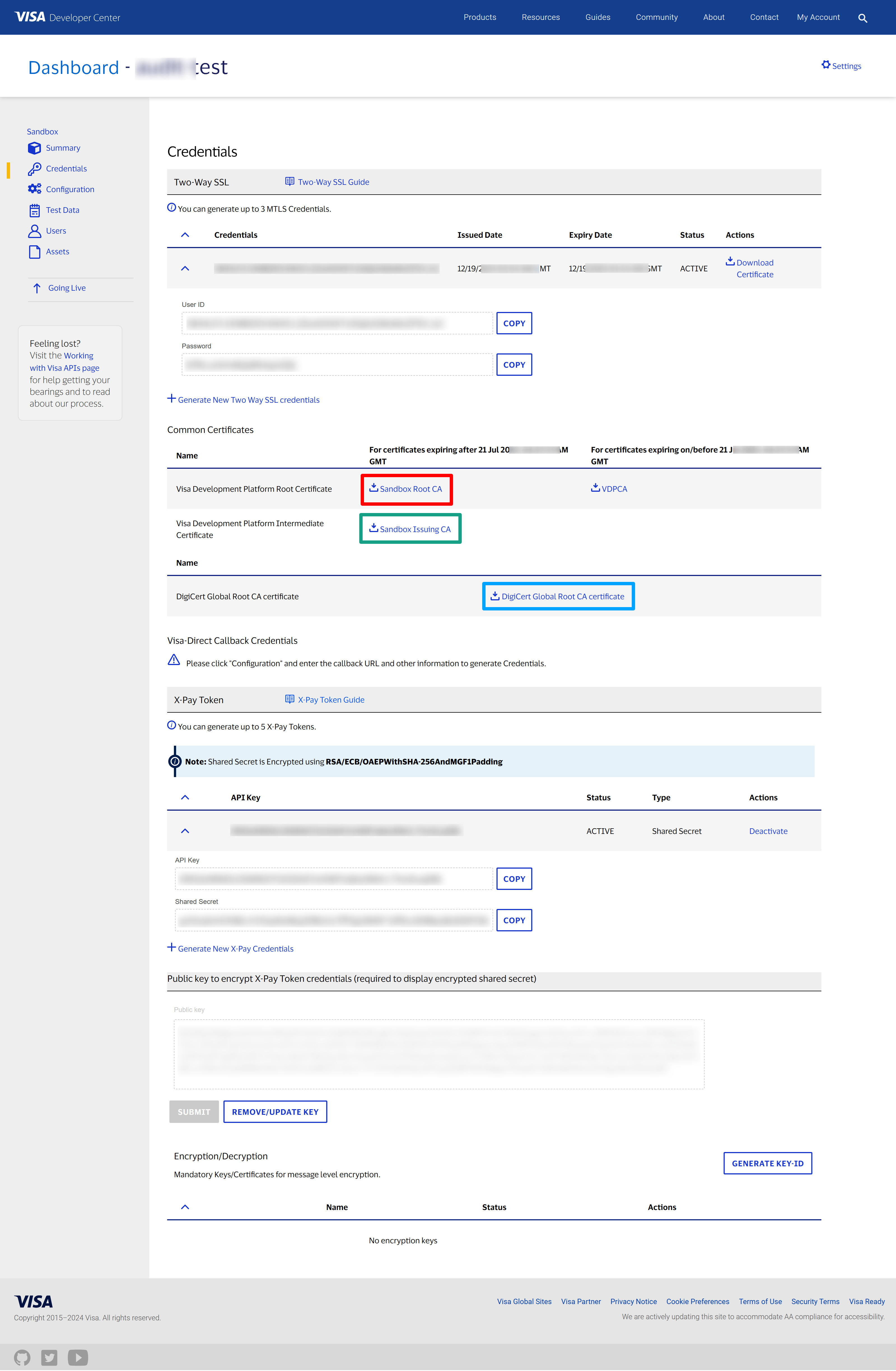Screen dimensions: 896x1371
Task: Open the Contact menu item
Action: [764, 17]
